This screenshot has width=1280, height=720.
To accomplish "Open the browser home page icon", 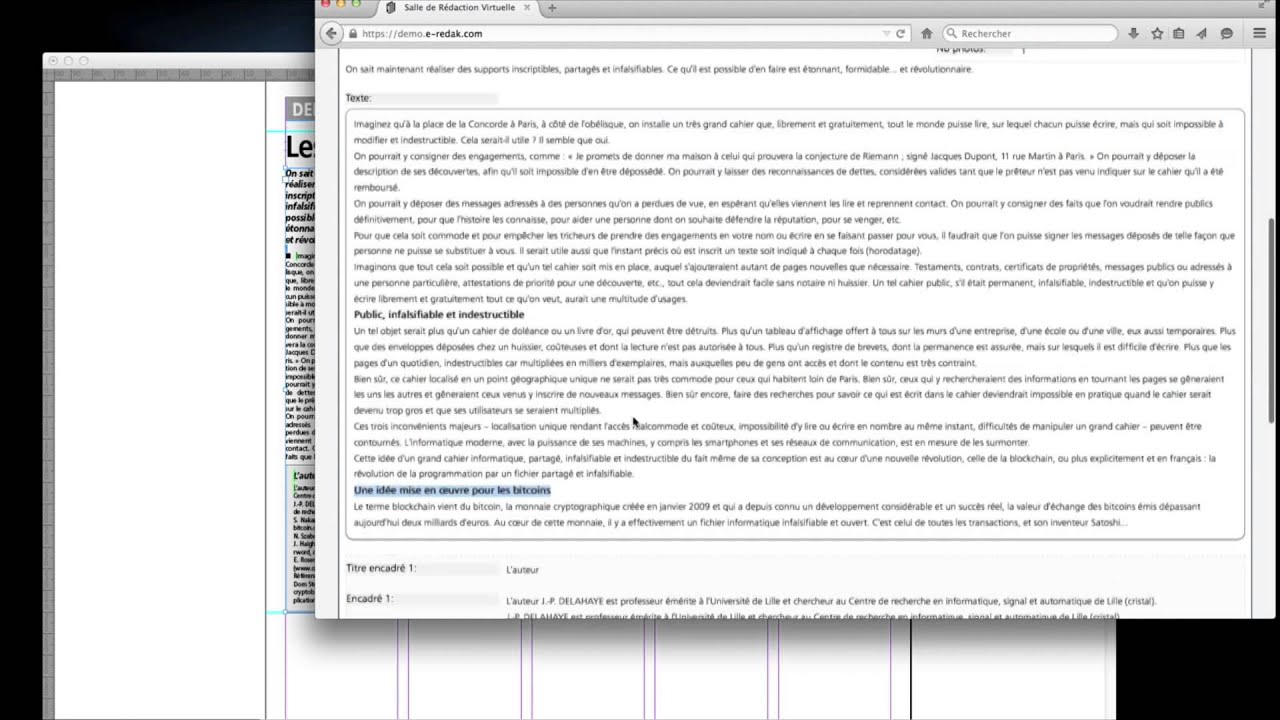I will click(x=927, y=33).
